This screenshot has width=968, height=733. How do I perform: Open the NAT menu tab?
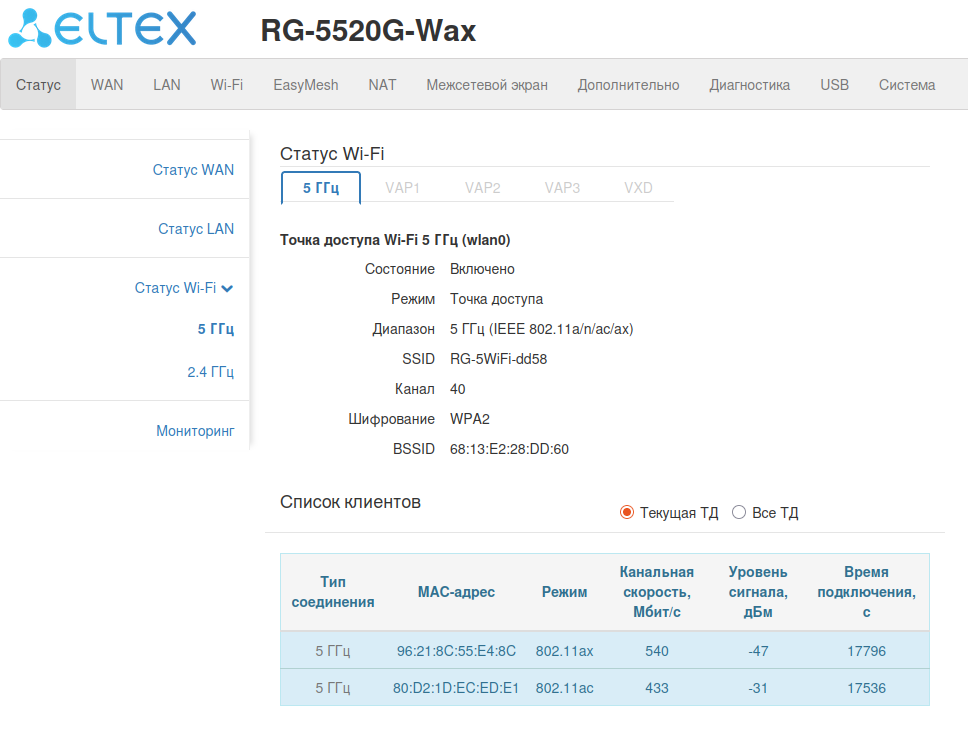(382, 85)
